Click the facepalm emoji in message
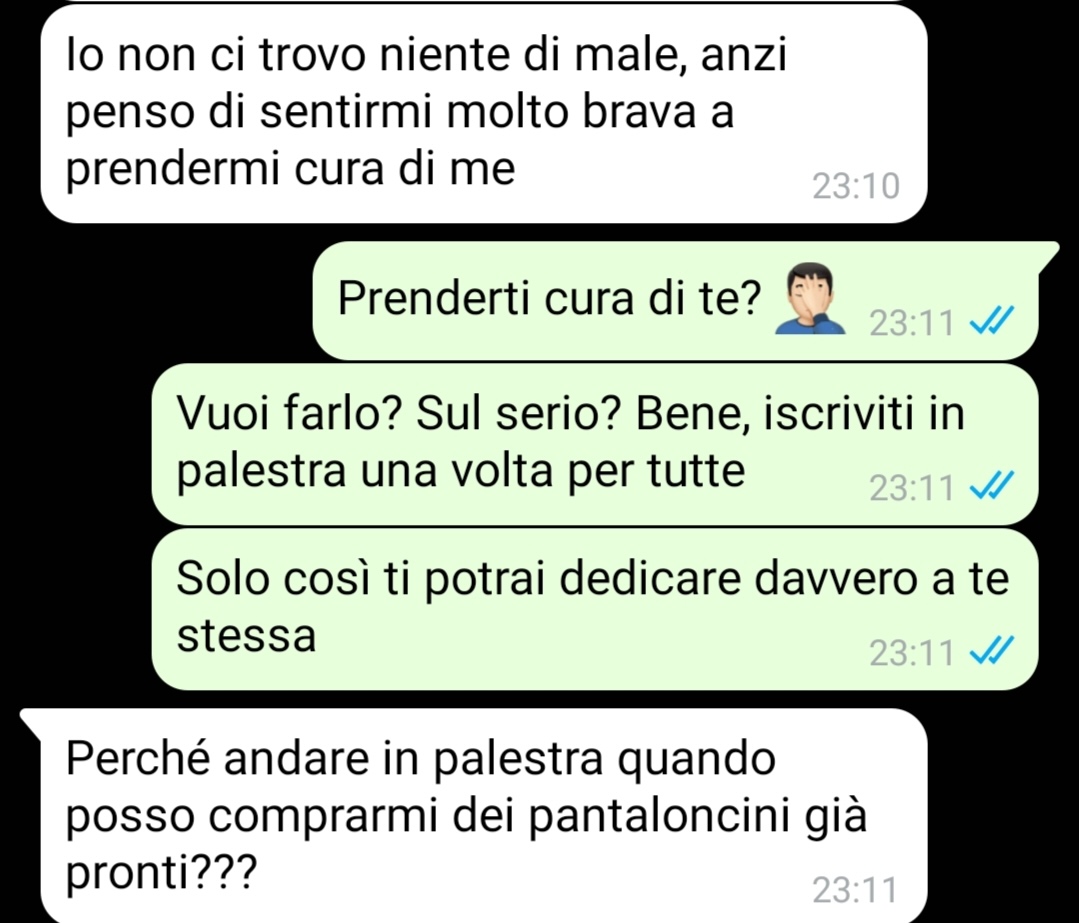This screenshot has width=1079, height=923. coord(810,299)
